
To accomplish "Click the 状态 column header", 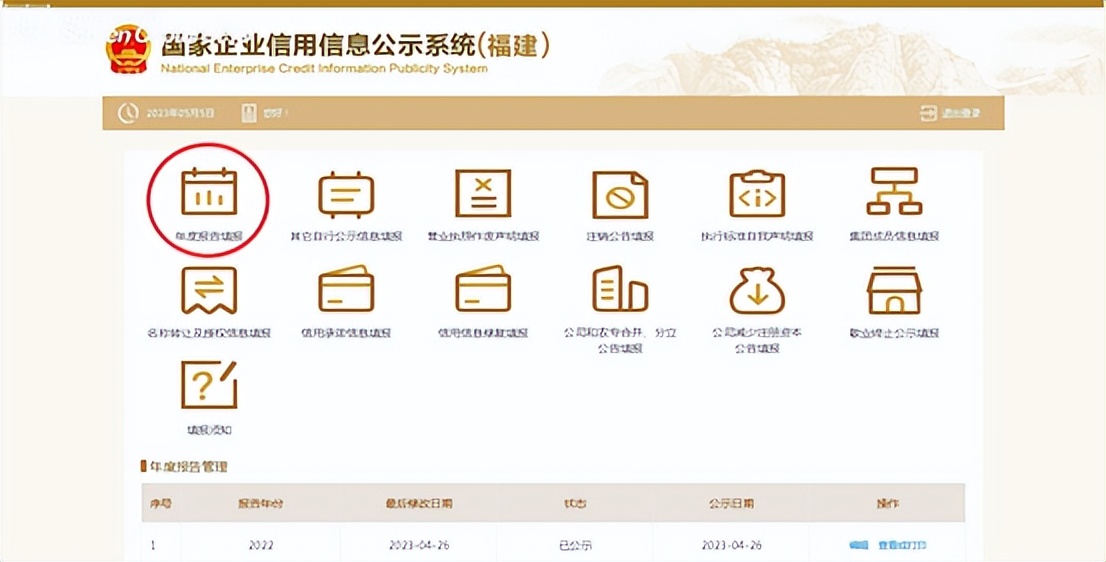I will 576,503.
